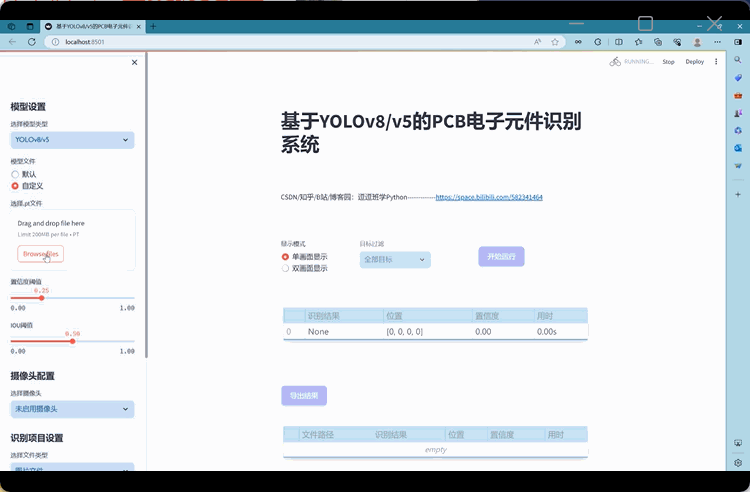Open Tools briefcase in Edge sidebar
Viewport: 750px width, 492px height.
[x=738, y=95]
